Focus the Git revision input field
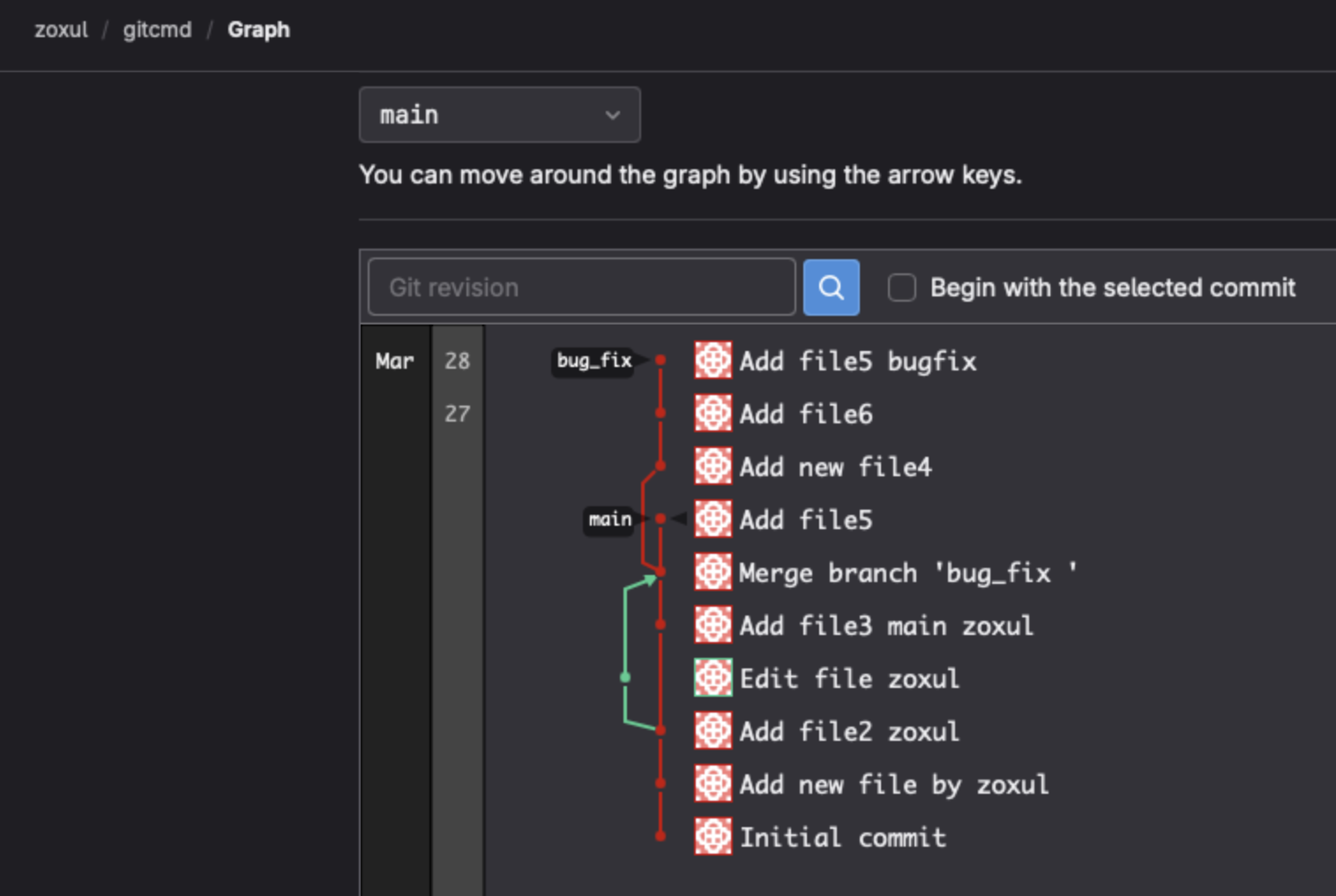 [x=581, y=287]
